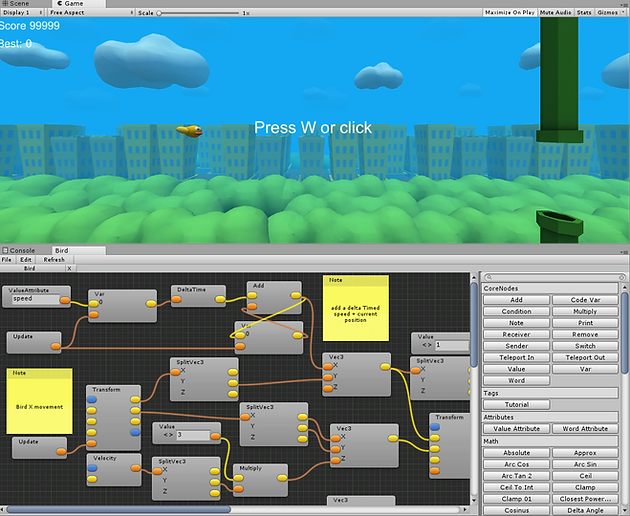Click the bottom Update node output port
This screenshot has width=630, height=516.
(61, 451)
